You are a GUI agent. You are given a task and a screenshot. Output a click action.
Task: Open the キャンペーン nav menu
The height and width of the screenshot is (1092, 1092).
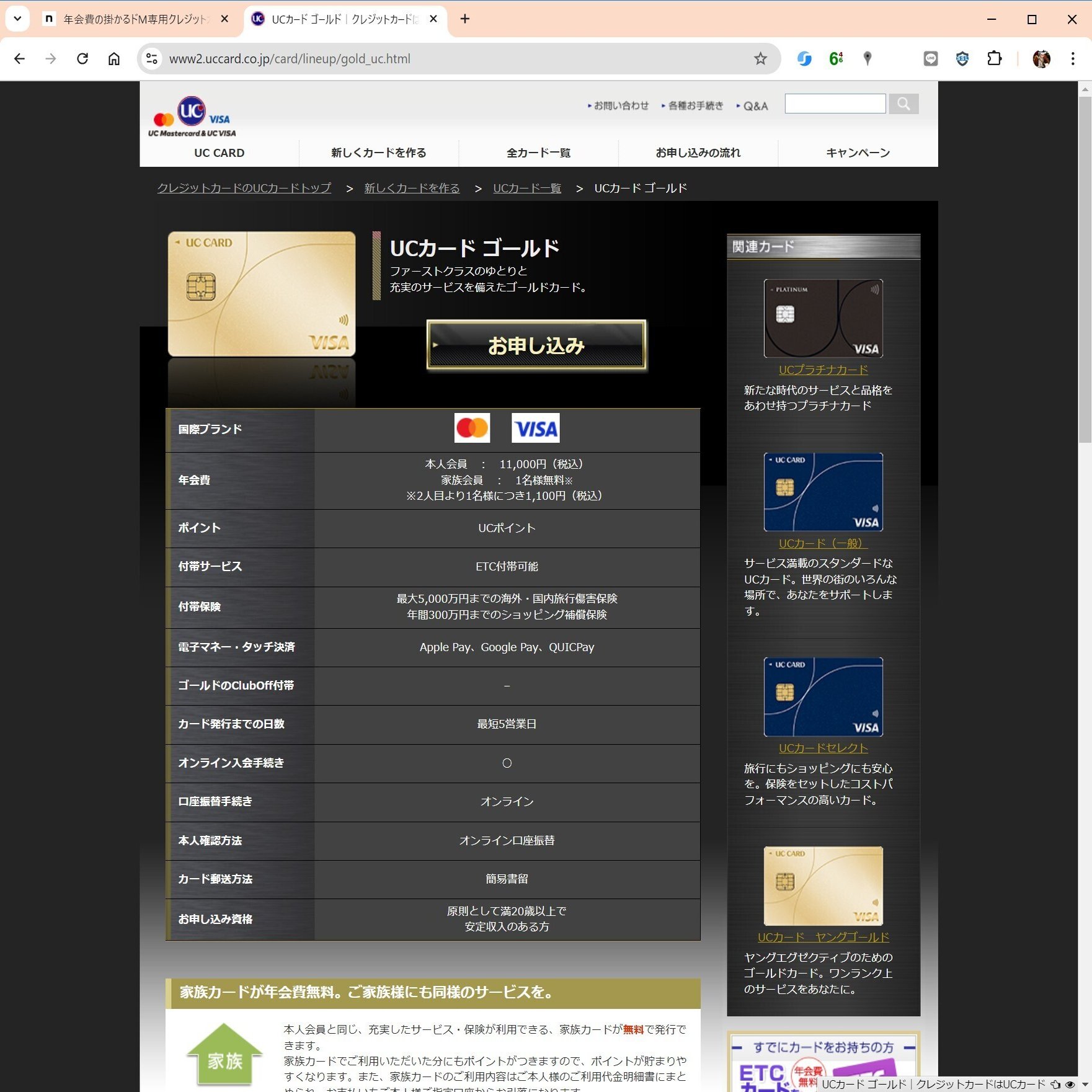(x=858, y=153)
